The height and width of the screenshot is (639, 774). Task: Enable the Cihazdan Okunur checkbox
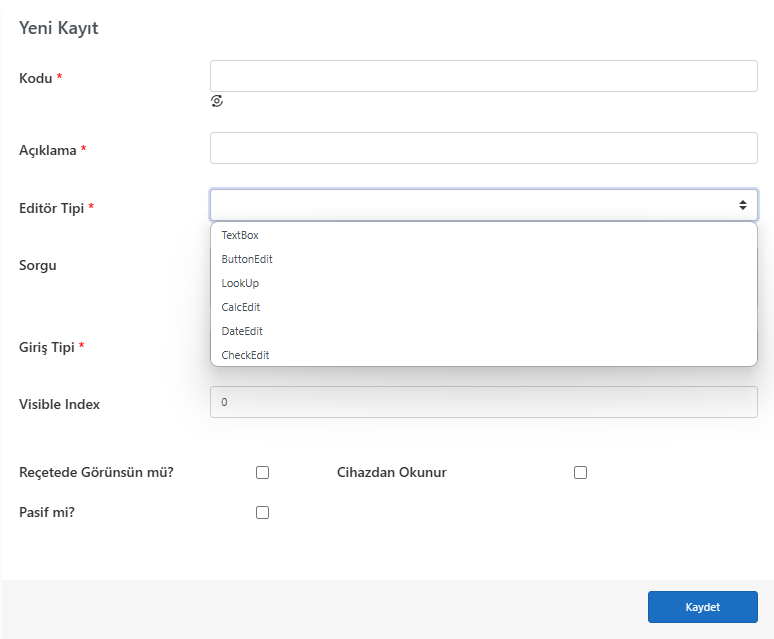[580, 473]
